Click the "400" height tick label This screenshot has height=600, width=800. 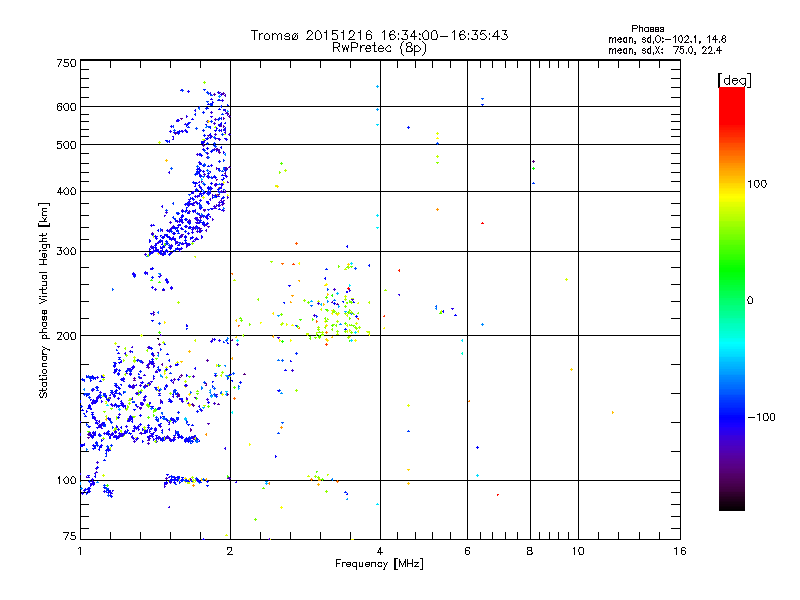pos(66,192)
